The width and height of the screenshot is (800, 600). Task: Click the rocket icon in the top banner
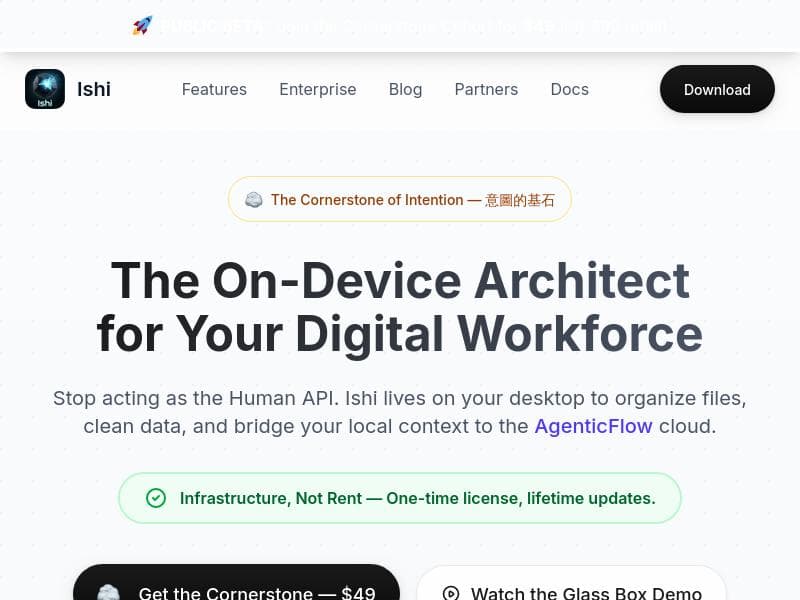click(x=142, y=26)
